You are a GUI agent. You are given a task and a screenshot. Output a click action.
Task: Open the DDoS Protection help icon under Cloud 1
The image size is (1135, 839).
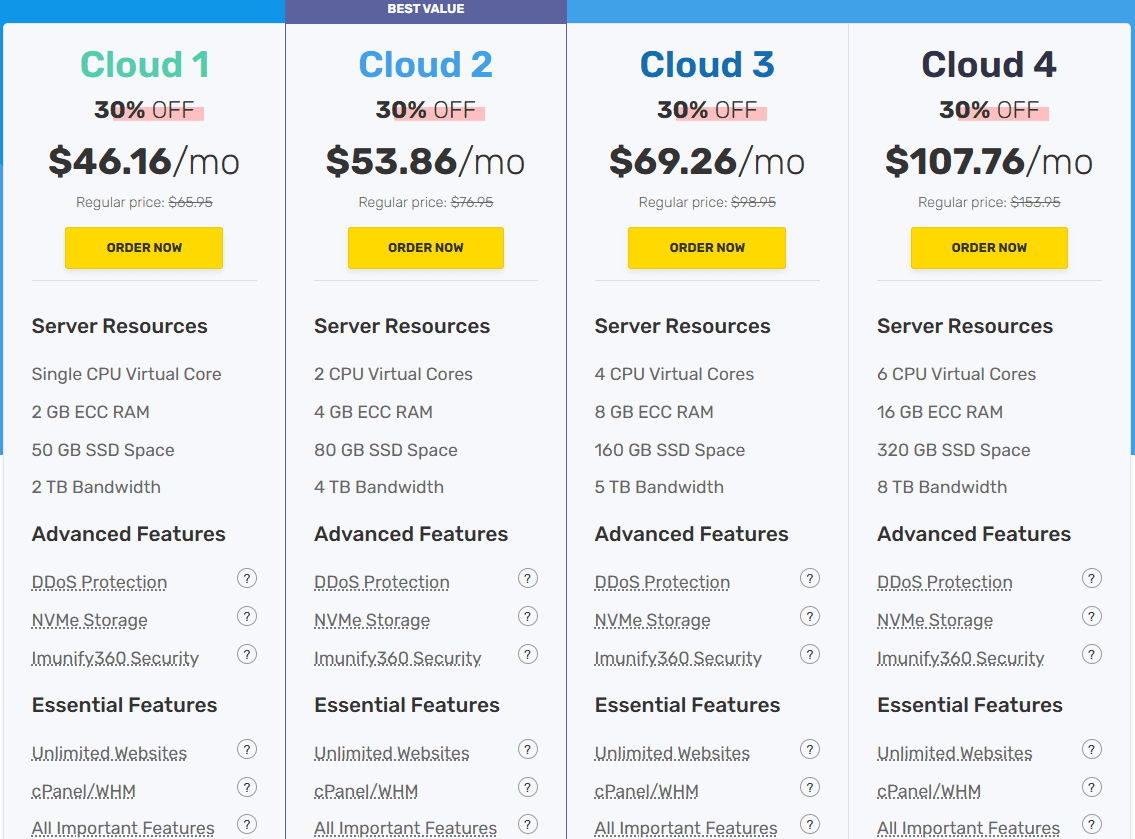pos(247,578)
